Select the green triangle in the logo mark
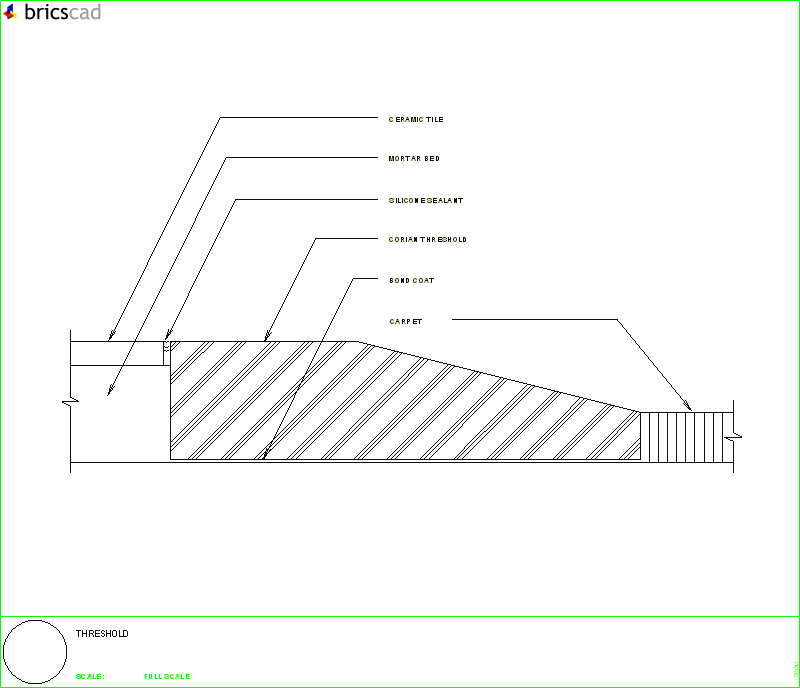 [14, 16]
